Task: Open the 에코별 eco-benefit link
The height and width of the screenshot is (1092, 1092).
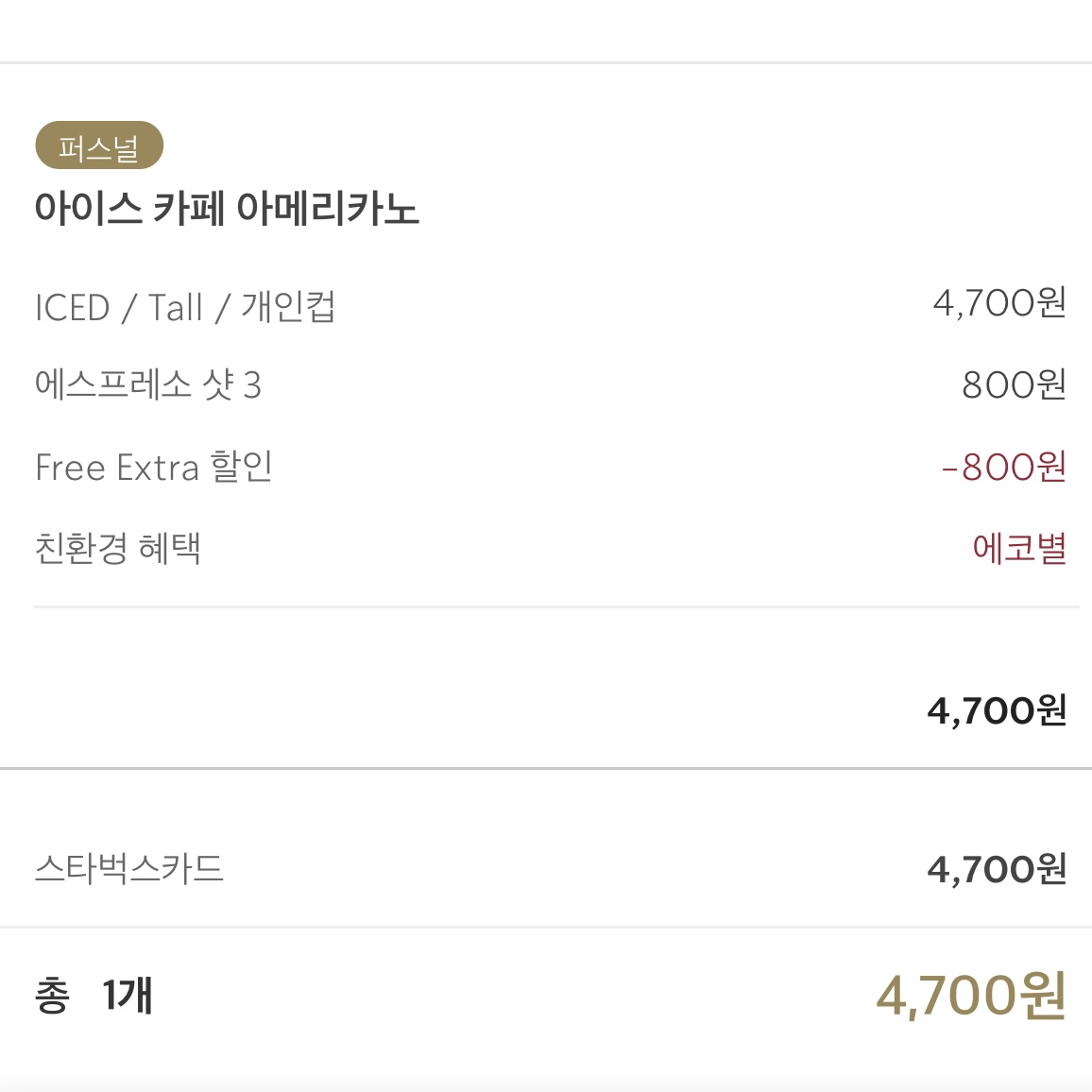Action: pos(1018,546)
